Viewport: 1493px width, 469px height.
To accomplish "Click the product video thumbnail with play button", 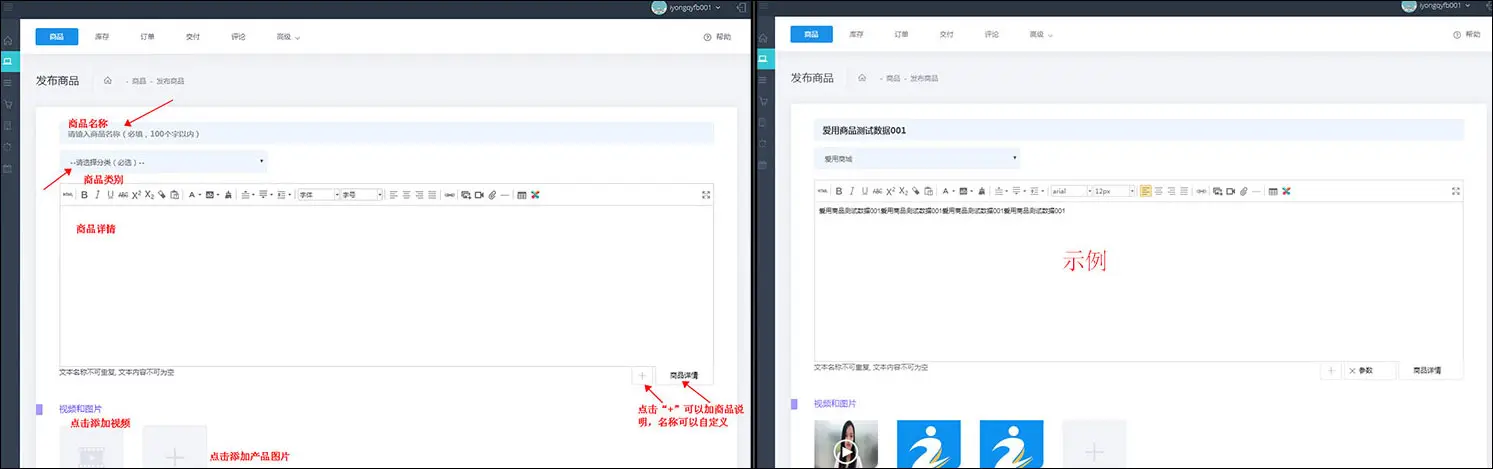I will click(x=846, y=444).
